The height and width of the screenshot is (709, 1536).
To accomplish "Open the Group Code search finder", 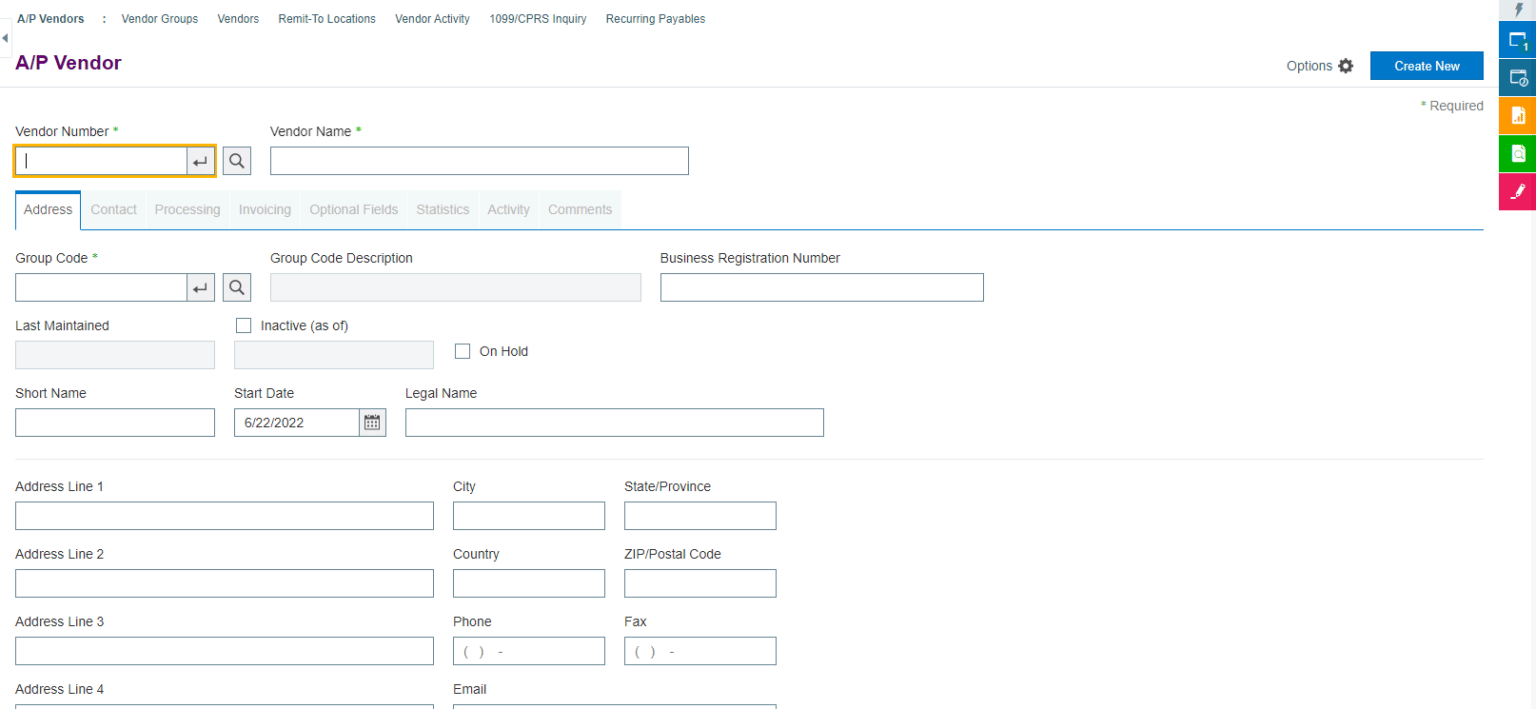I will pos(237,287).
